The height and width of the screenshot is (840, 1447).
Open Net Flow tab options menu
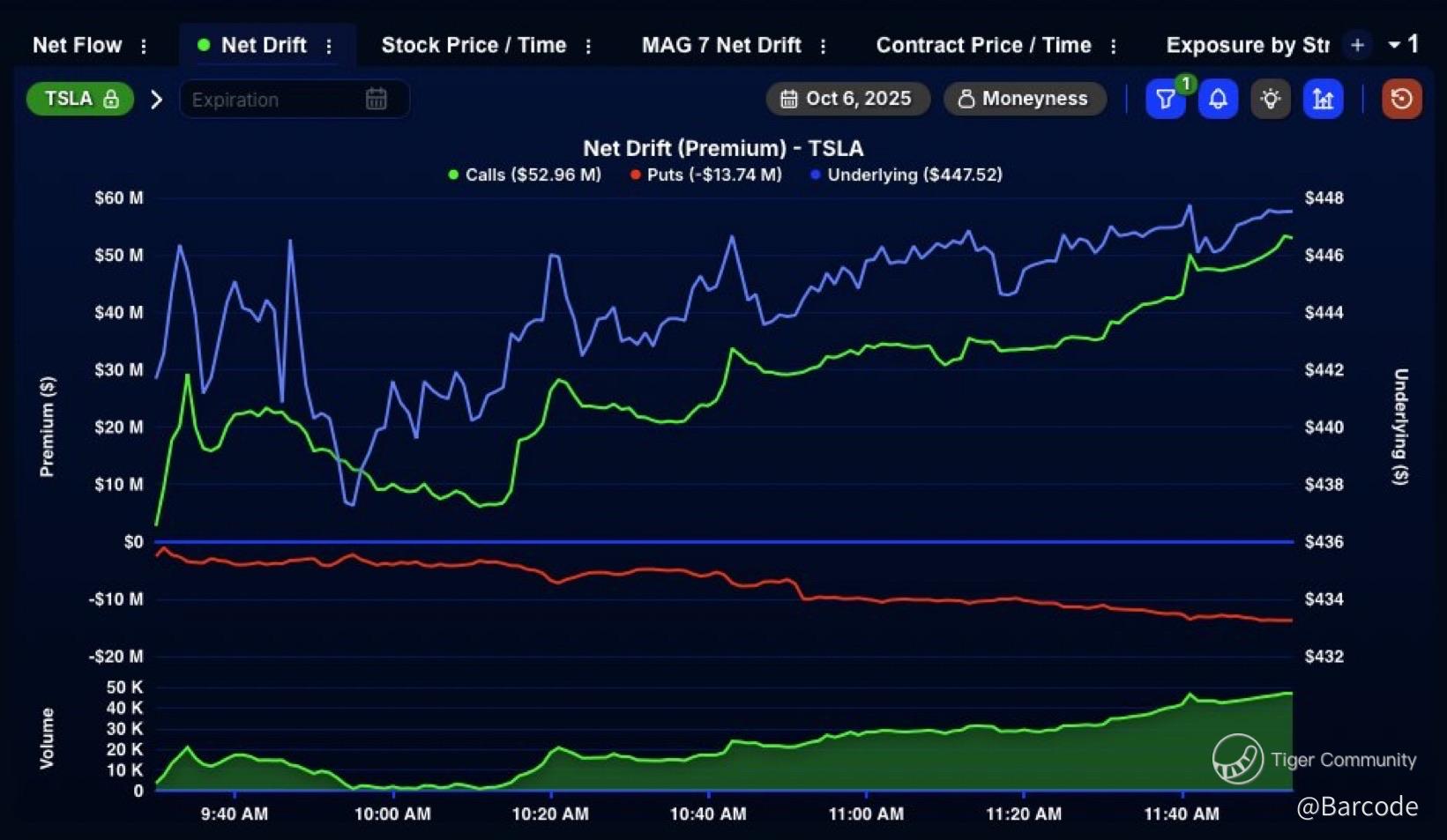click(144, 46)
